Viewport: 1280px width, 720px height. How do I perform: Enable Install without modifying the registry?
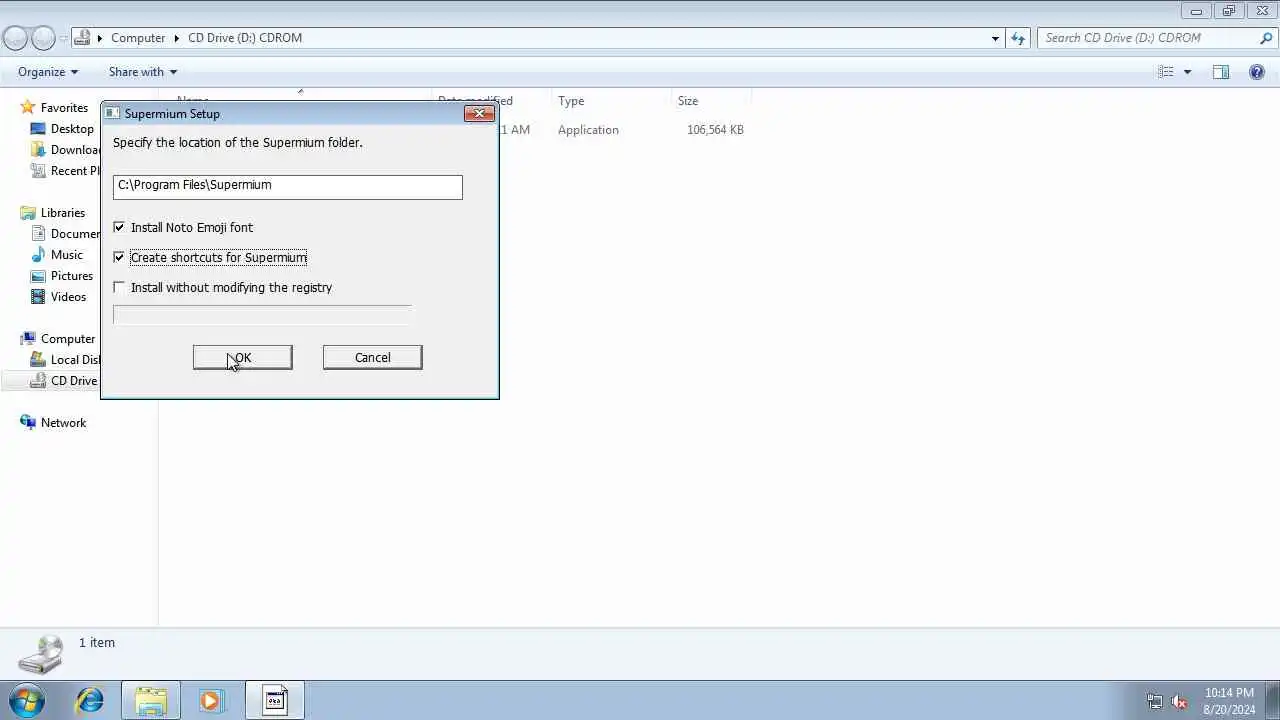point(119,287)
